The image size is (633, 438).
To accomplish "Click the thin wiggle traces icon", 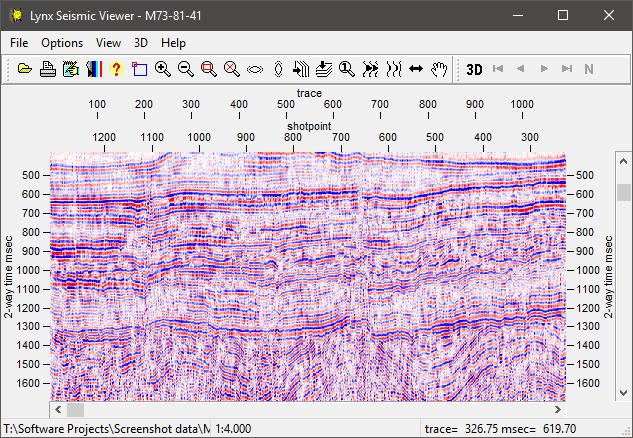I will point(393,69).
